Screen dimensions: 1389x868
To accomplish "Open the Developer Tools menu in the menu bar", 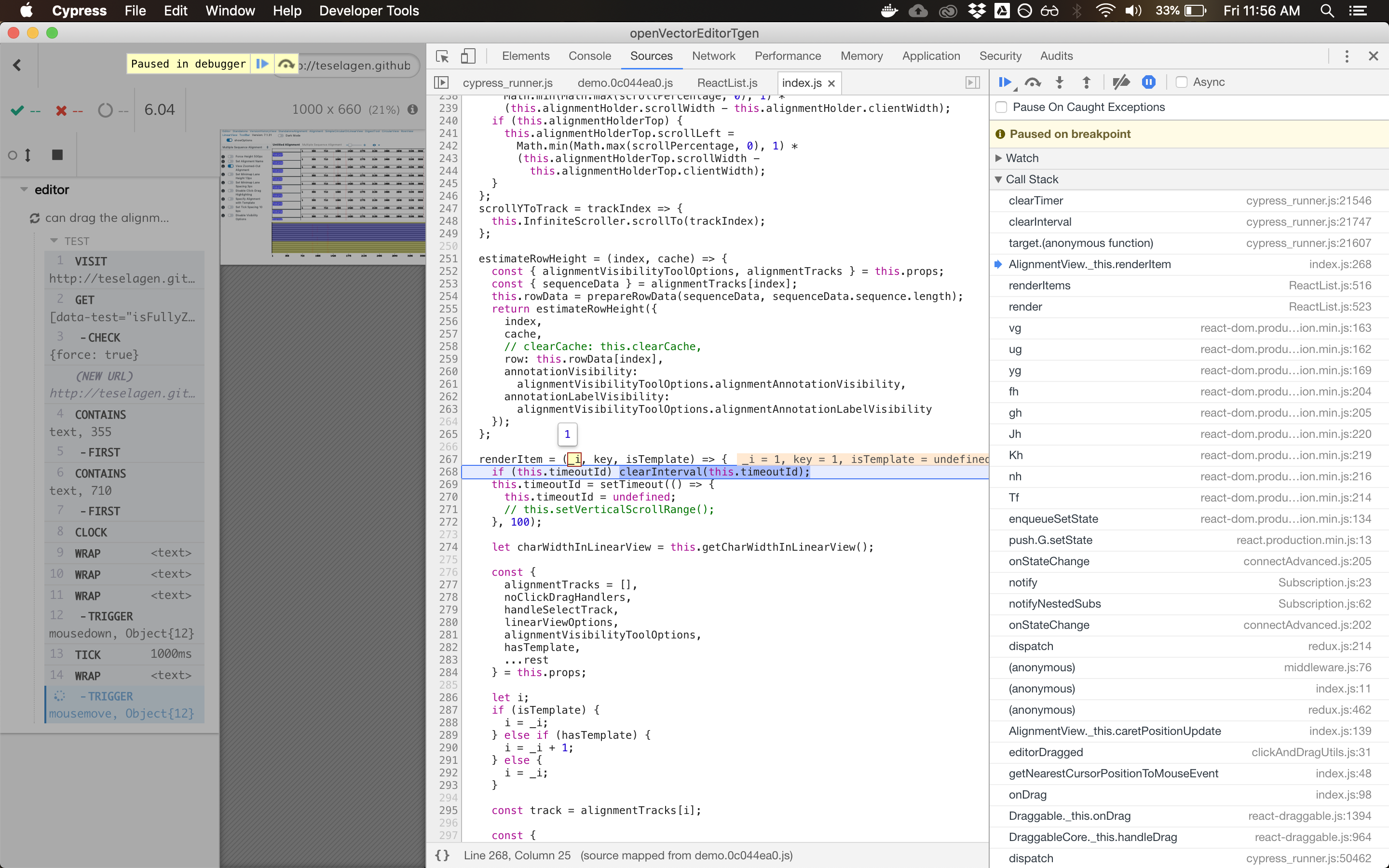I will [369, 10].
